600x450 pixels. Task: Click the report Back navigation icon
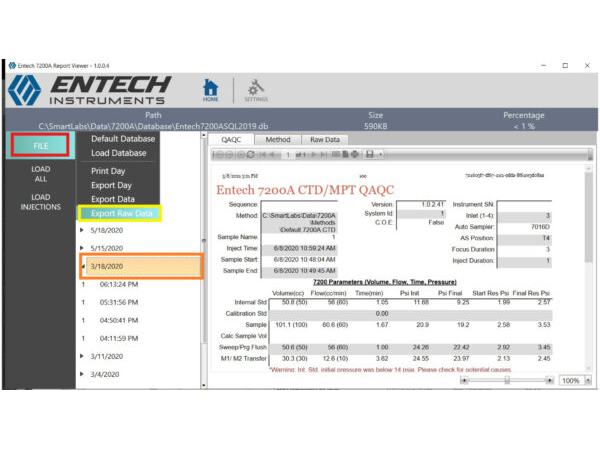(x=220, y=155)
